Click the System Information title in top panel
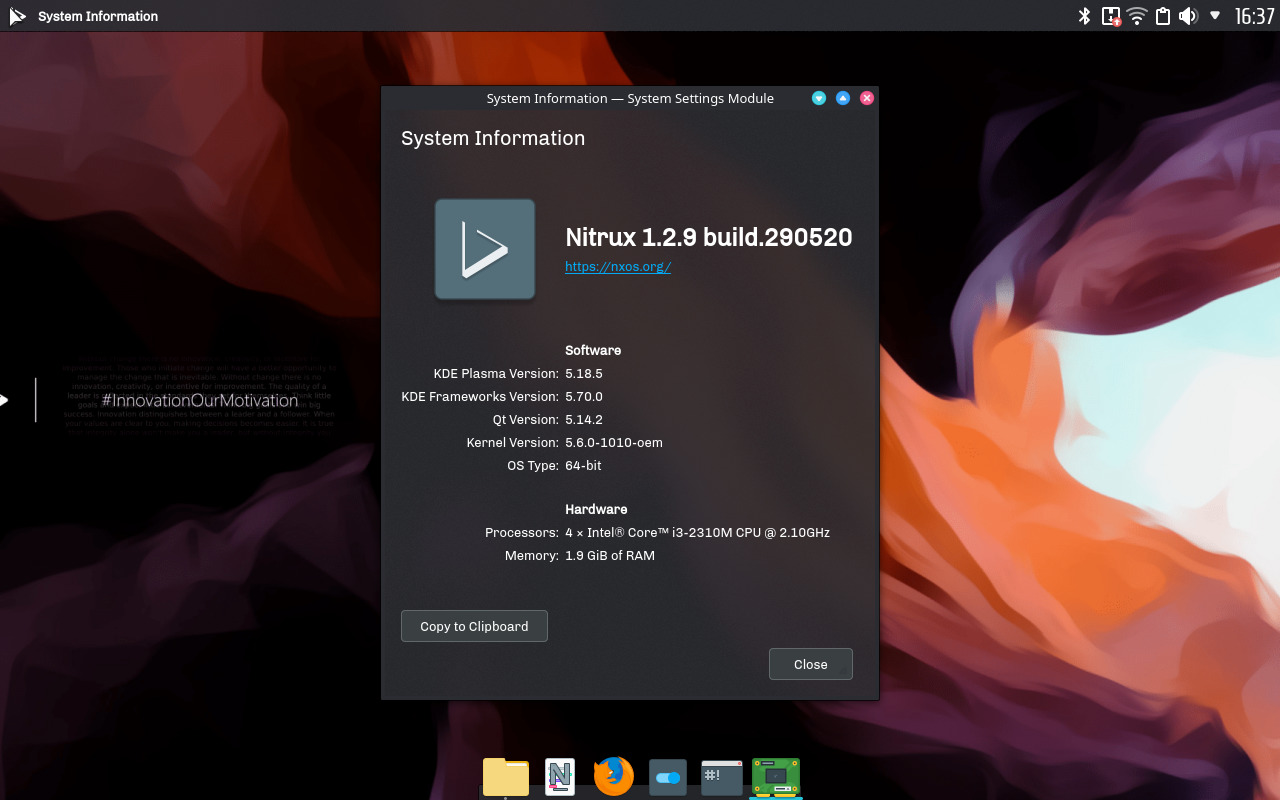 tap(98, 16)
